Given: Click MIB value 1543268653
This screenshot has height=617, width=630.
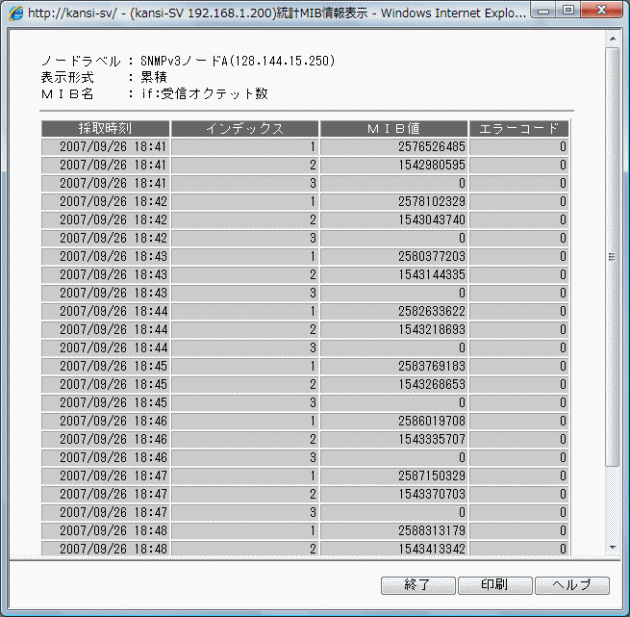Looking at the screenshot, I should (x=432, y=385).
